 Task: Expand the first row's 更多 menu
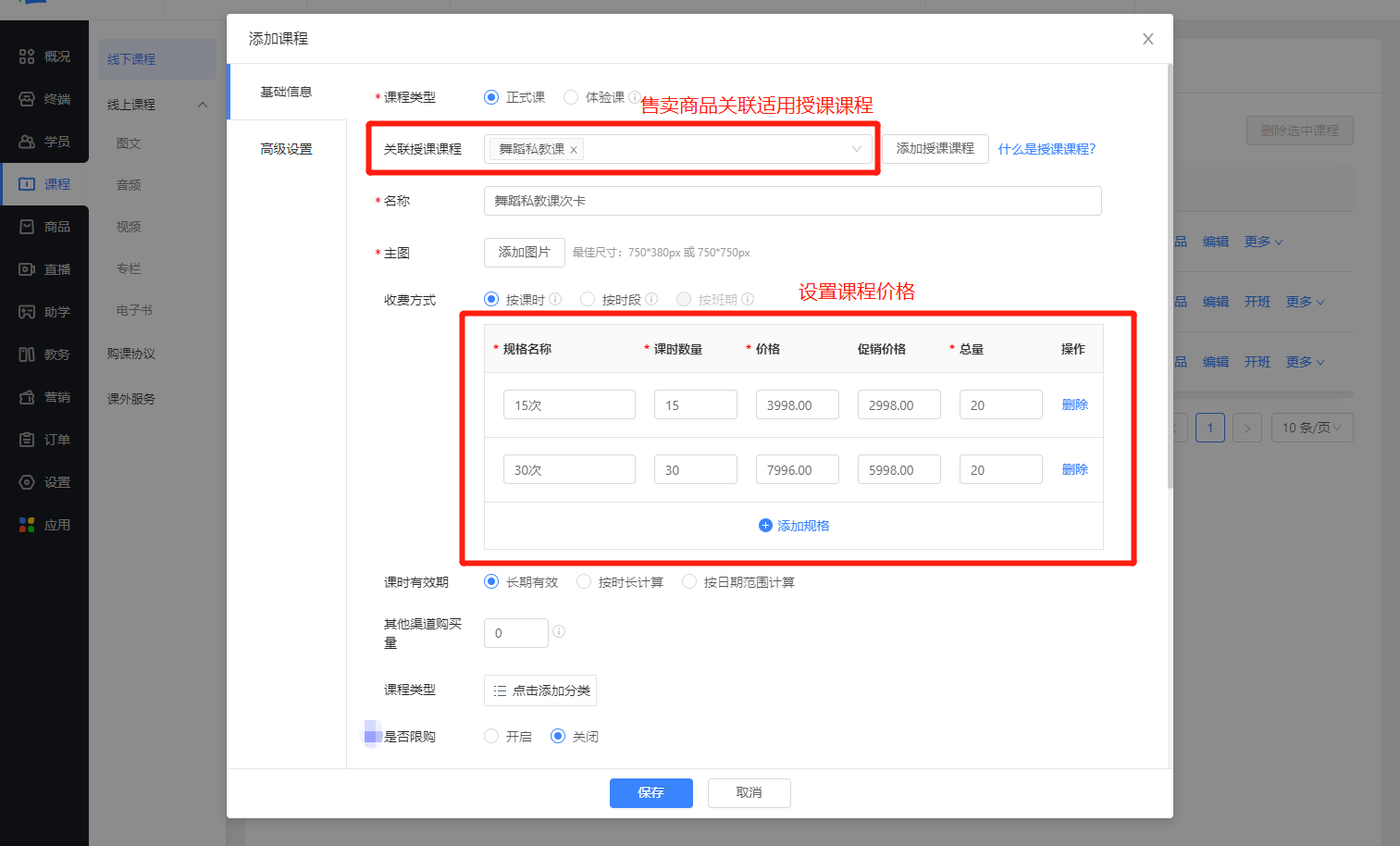tap(1263, 242)
